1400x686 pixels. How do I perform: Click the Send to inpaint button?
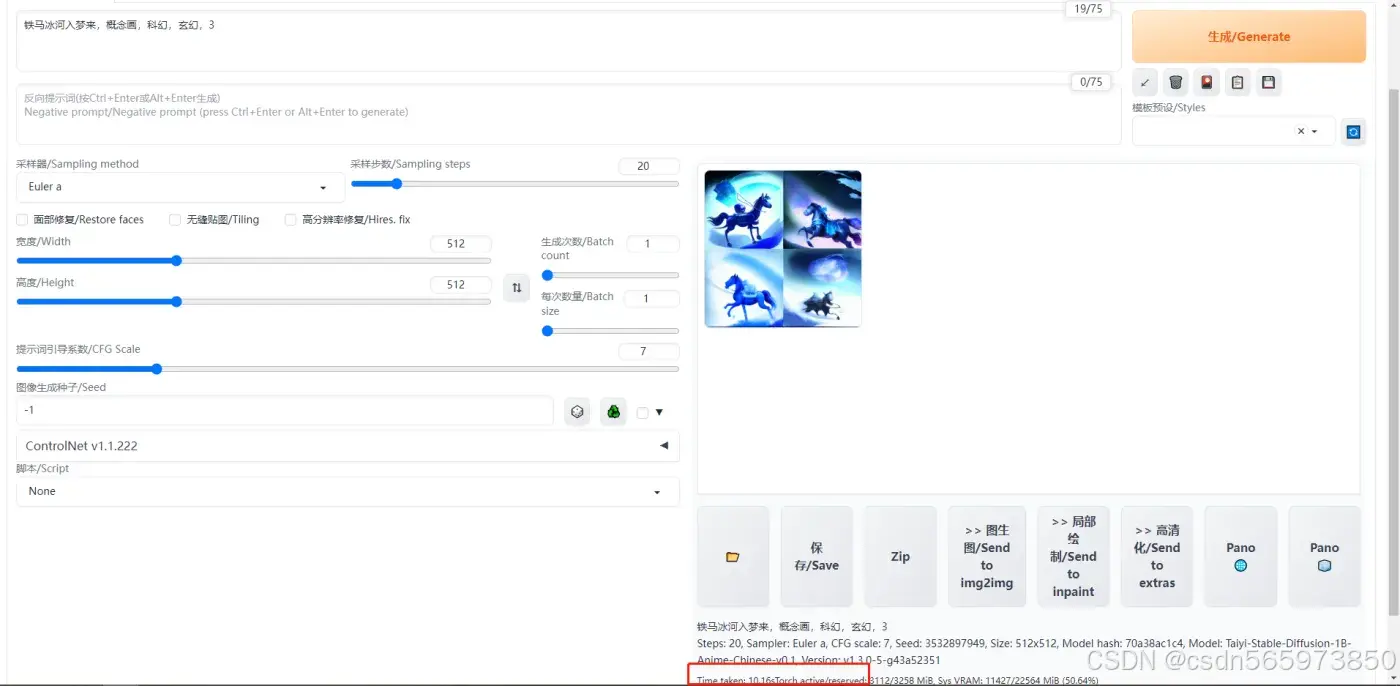(x=1074, y=557)
